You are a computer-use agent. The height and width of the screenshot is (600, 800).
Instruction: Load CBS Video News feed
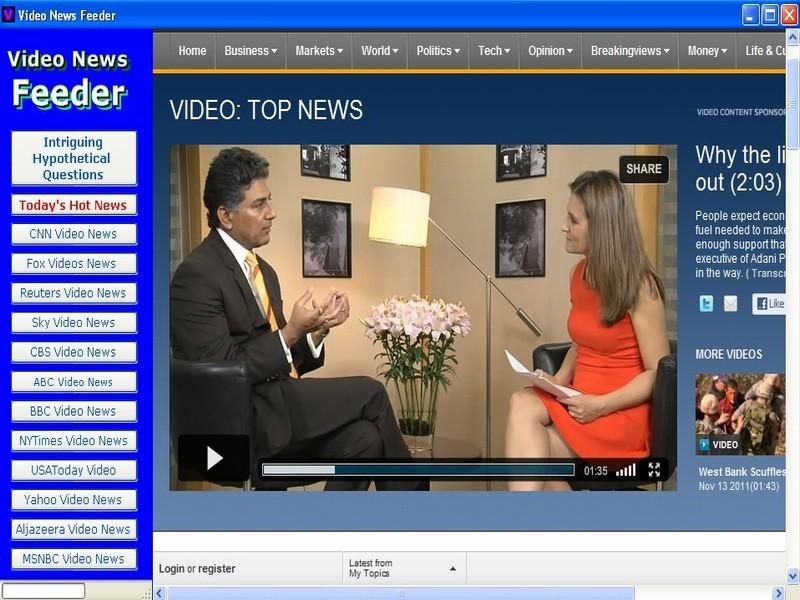73,353
